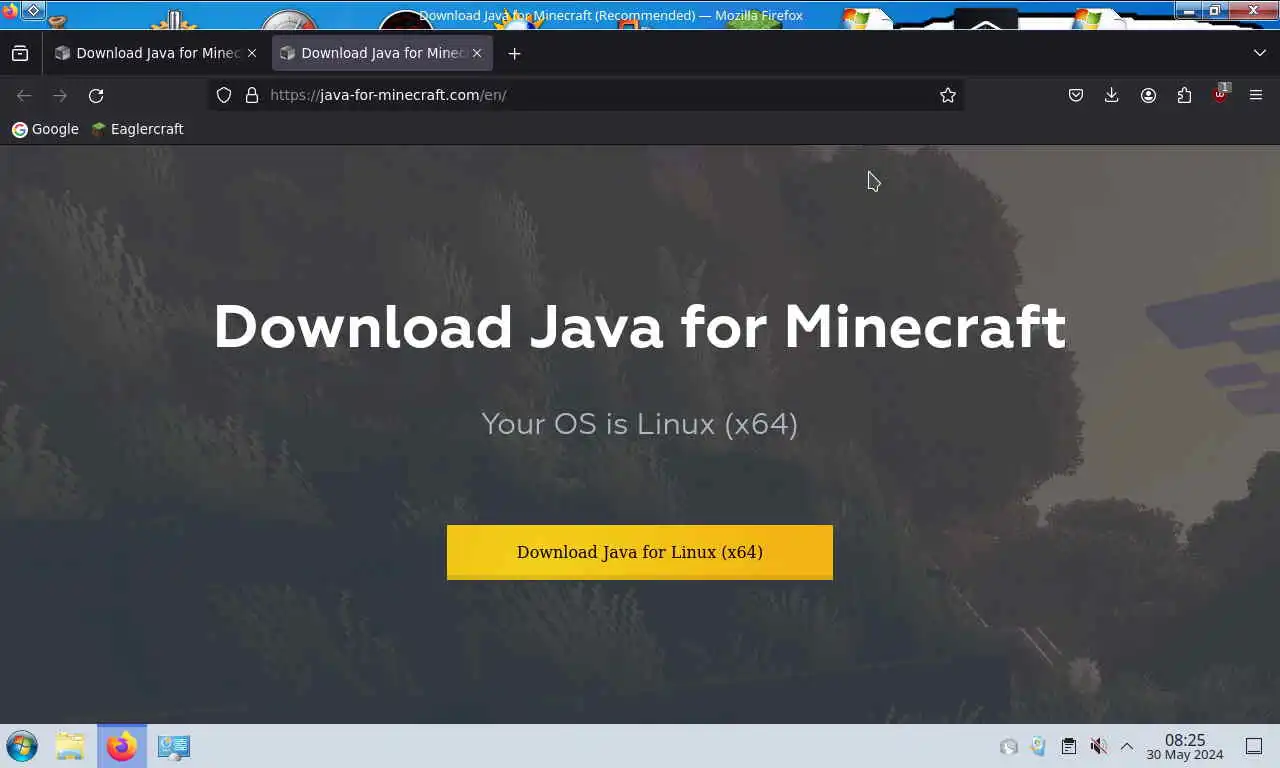Open the 08:25 clock calendar
Image resolution: width=1280 pixels, height=768 pixels.
[1185, 746]
